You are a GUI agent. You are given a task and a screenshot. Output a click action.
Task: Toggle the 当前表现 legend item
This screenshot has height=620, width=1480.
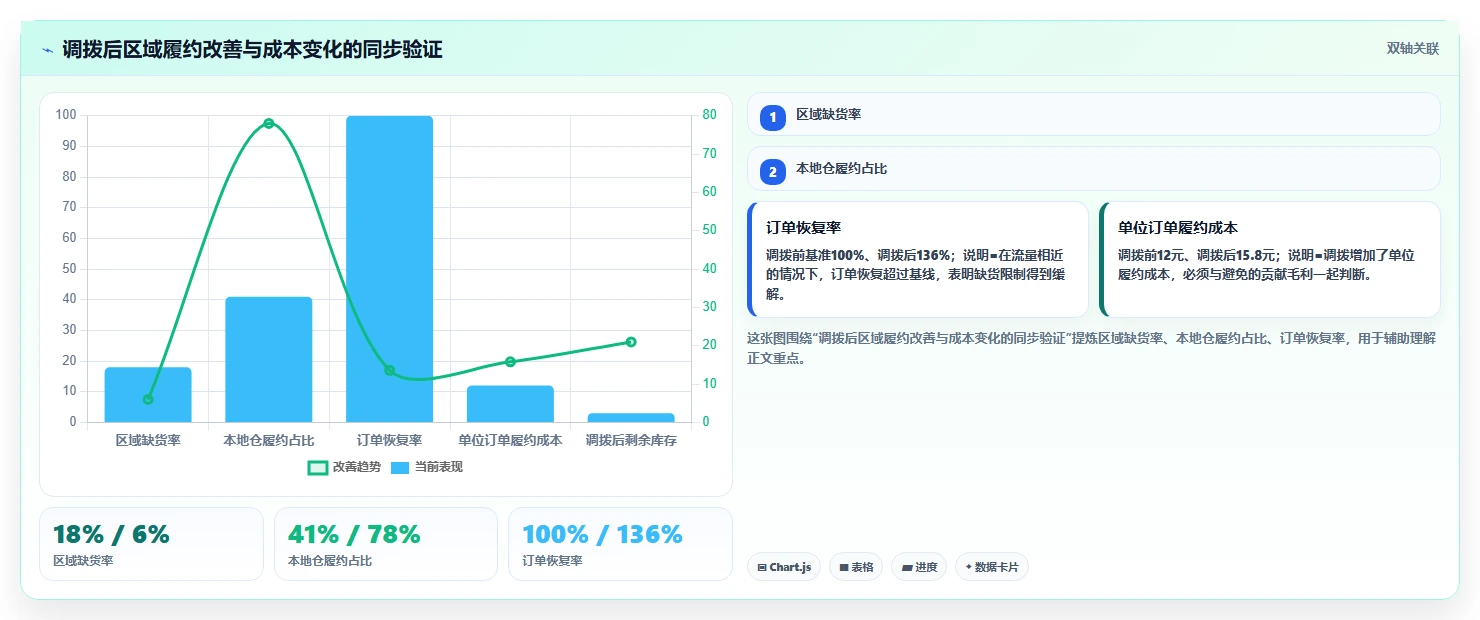[426, 467]
